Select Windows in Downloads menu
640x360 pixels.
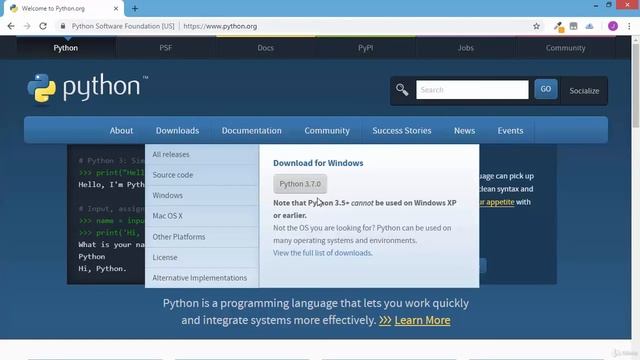click(202, 195)
